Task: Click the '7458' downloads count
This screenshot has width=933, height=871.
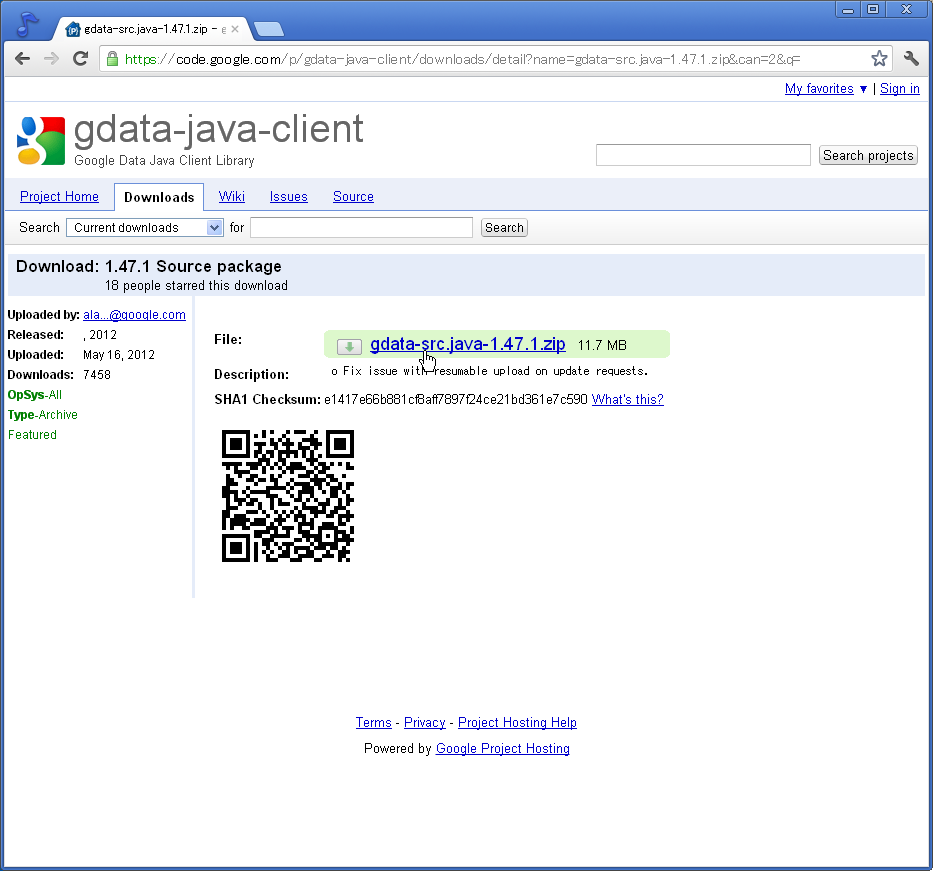Action: pyautogui.click(x=97, y=375)
